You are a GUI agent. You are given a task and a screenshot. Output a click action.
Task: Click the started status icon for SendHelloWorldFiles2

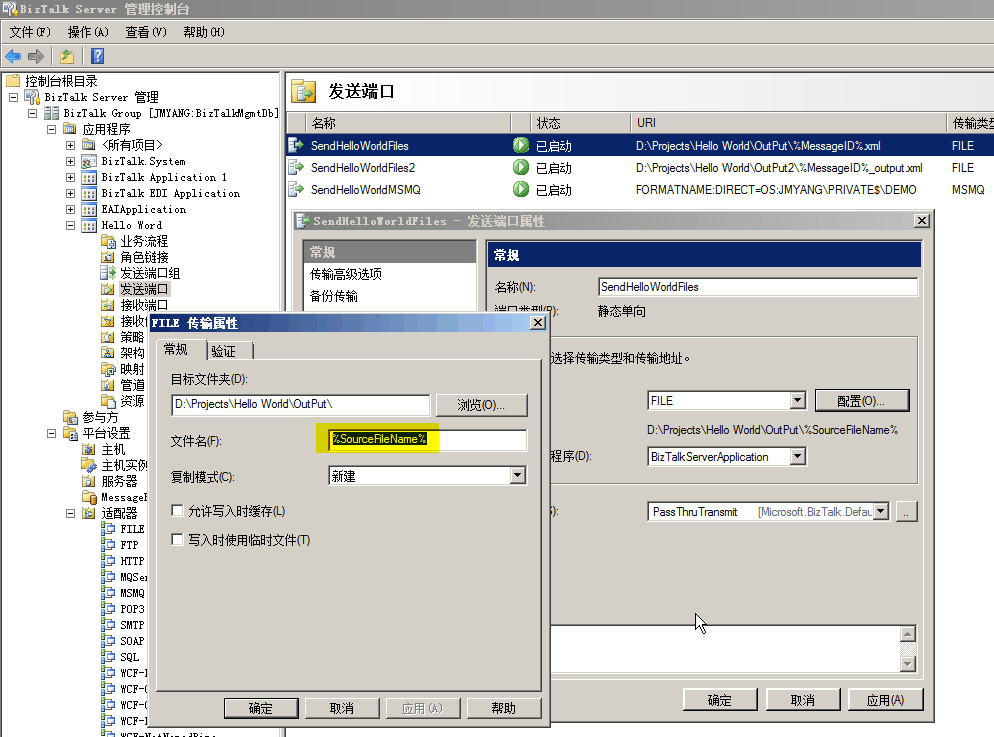click(x=520, y=167)
